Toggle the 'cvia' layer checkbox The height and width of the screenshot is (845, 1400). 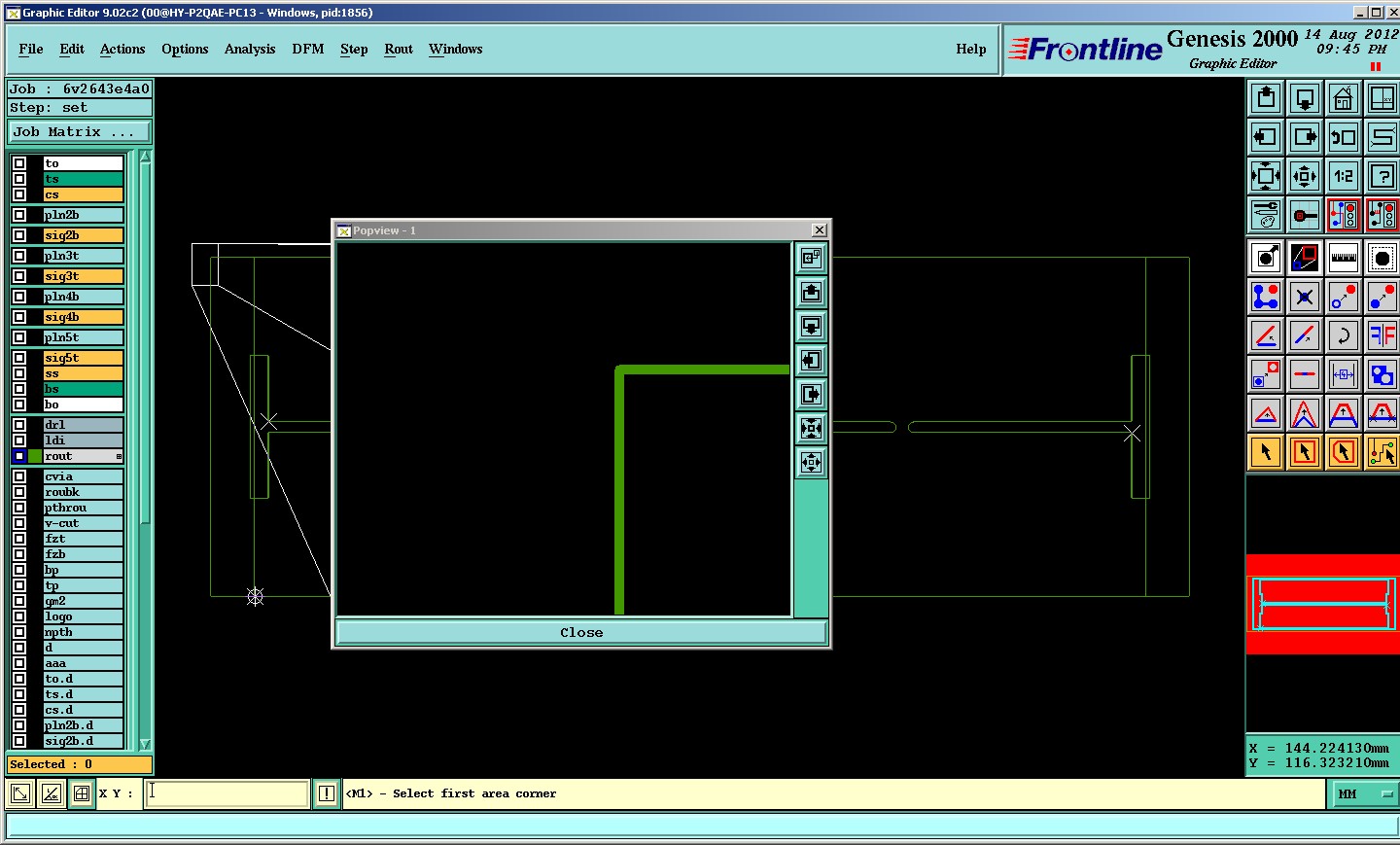[x=19, y=476]
